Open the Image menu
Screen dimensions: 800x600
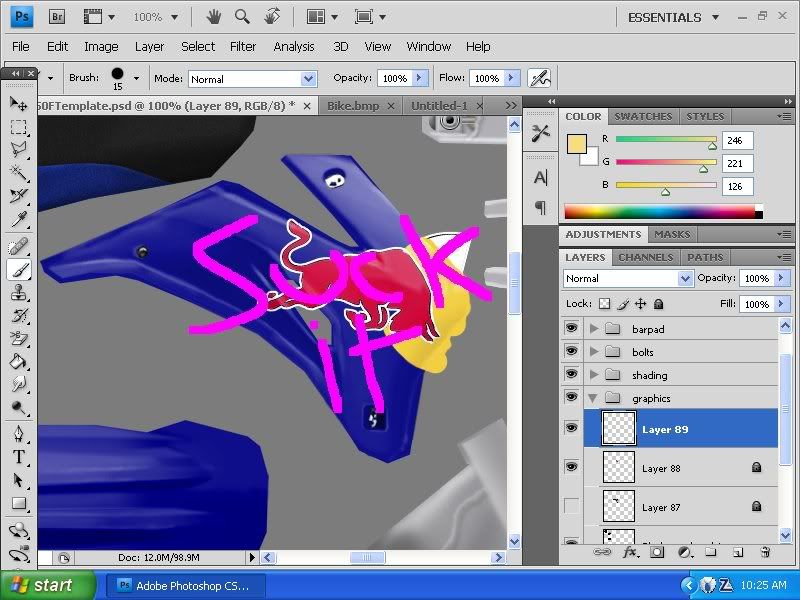point(101,46)
